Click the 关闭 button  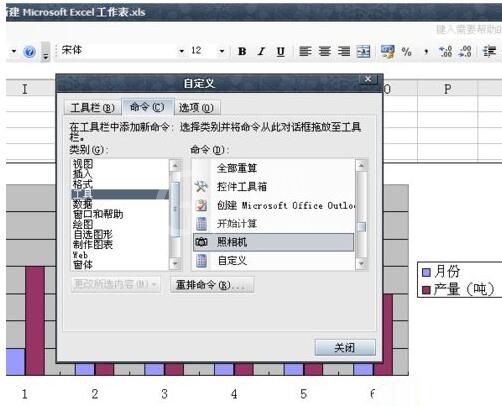click(x=345, y=348)
